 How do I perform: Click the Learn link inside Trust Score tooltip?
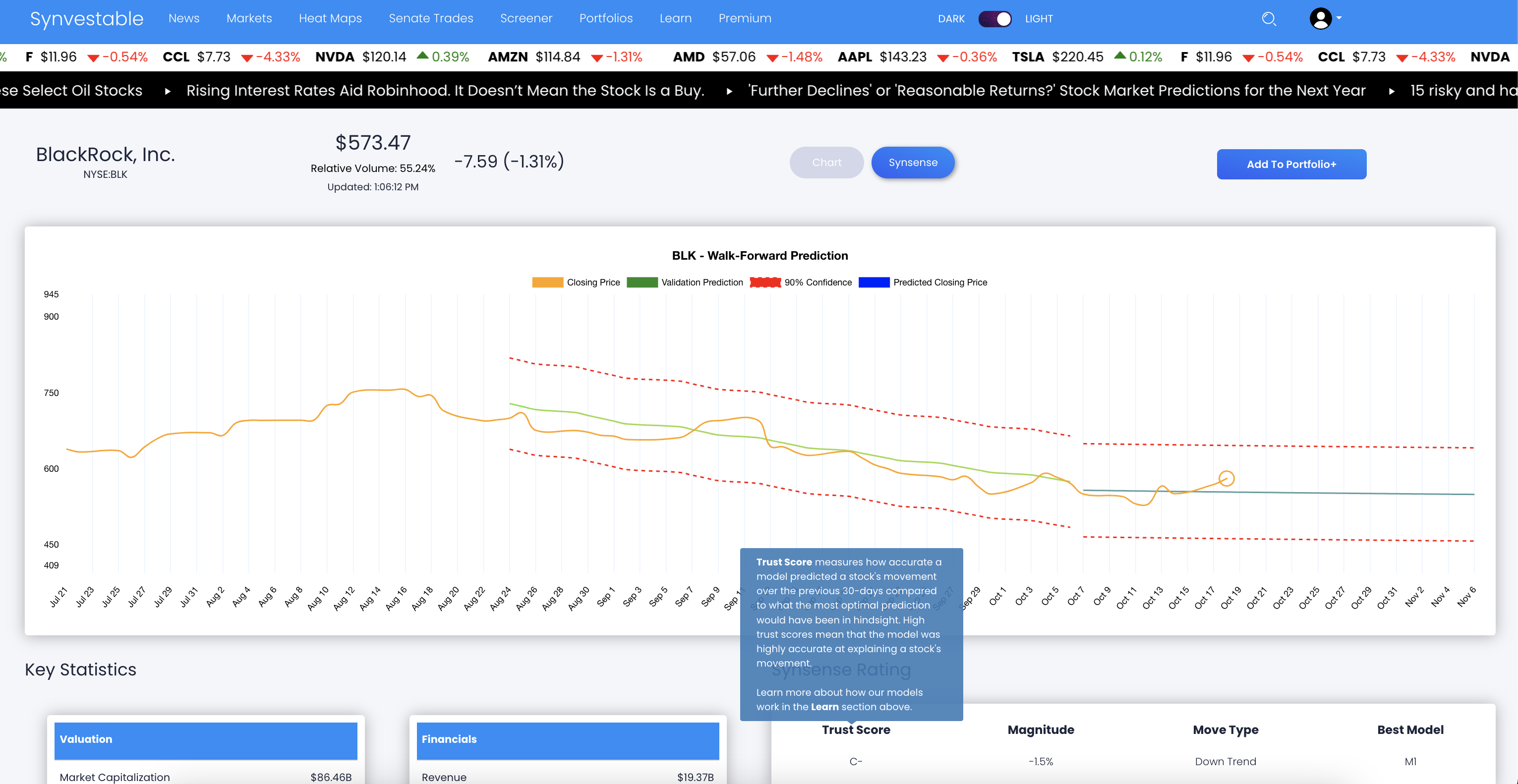[824, 707]
